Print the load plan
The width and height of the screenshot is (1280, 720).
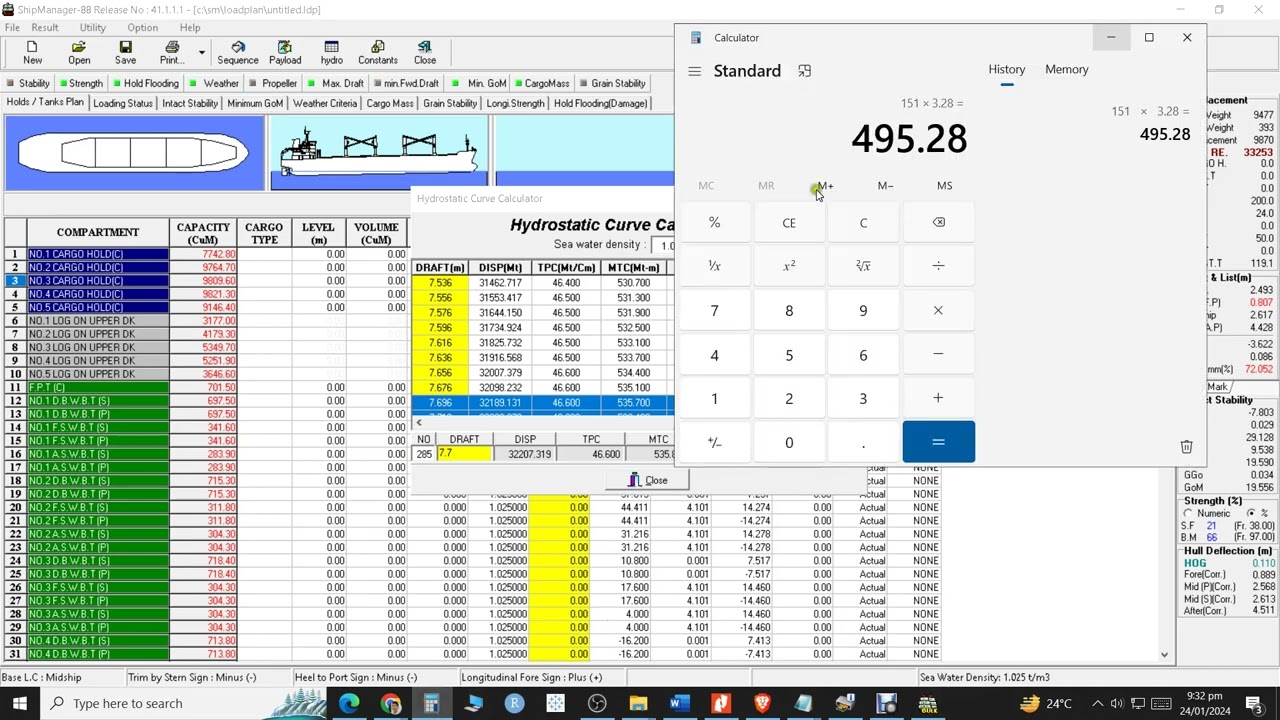coord(171,53)
